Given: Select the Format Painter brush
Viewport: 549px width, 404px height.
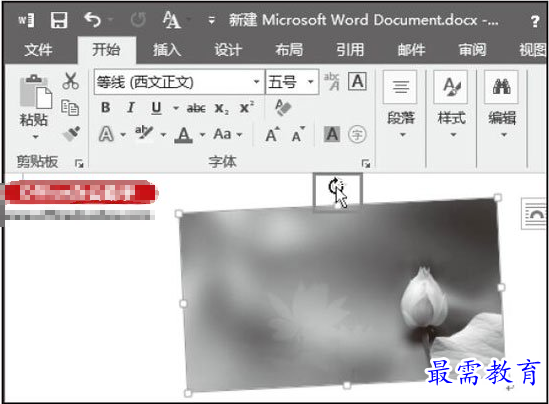Looking at the screenshot, I should (x=71, y=134).
